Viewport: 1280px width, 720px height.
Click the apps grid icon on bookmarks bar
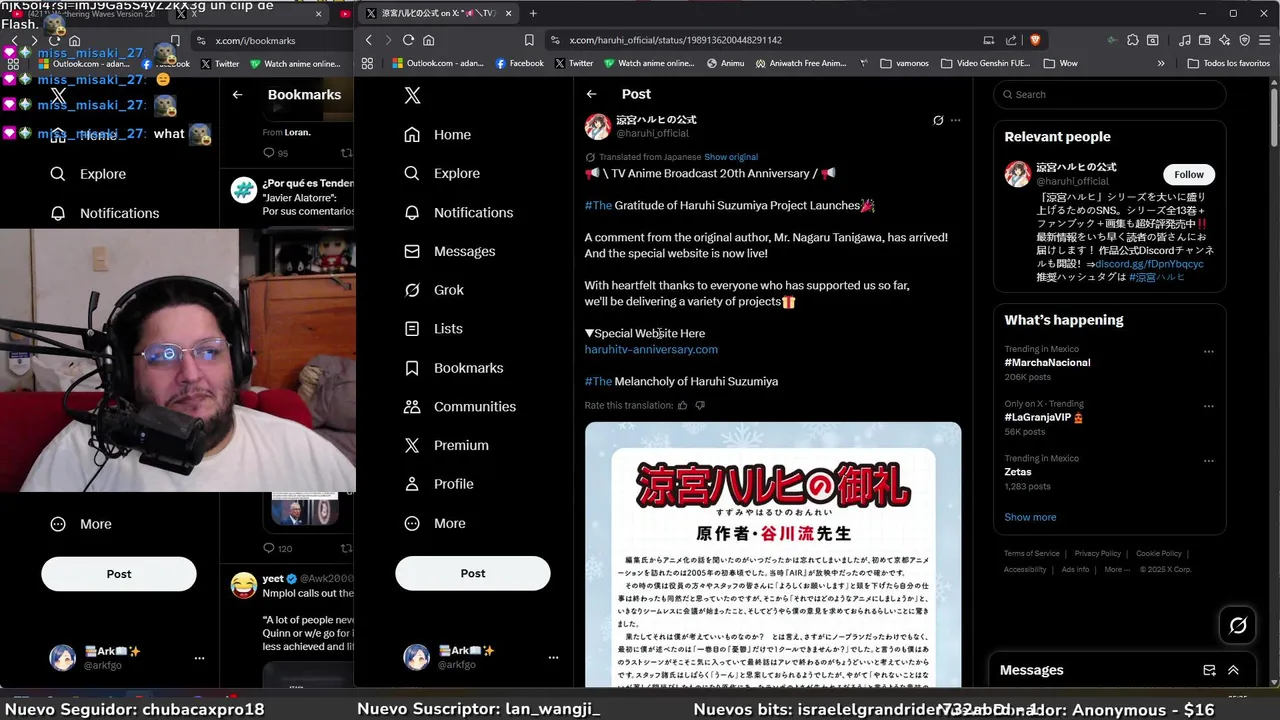click(367, 63)
